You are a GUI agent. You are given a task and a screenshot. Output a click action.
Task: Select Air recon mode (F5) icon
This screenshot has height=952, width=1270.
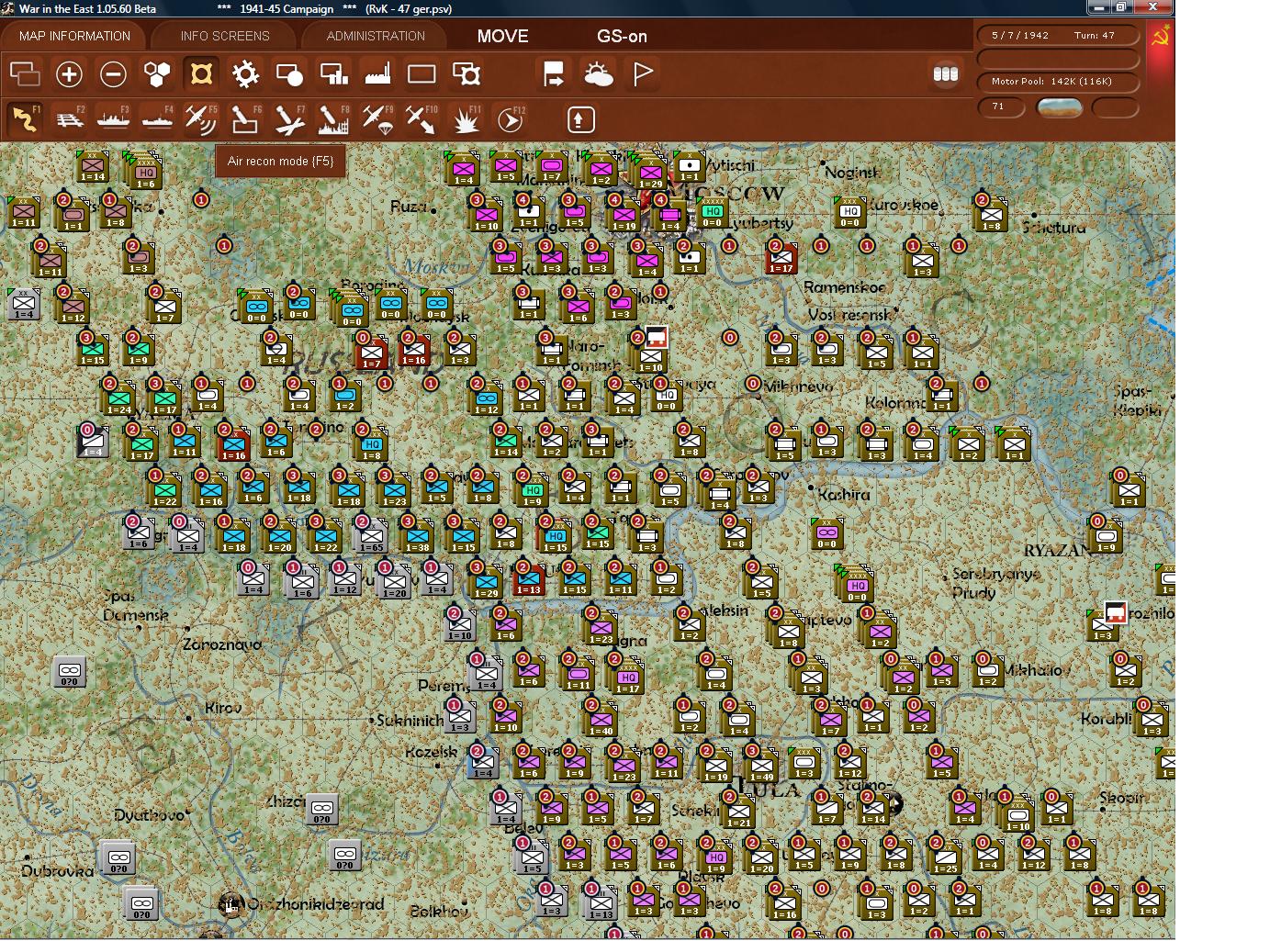pos(201,119)
